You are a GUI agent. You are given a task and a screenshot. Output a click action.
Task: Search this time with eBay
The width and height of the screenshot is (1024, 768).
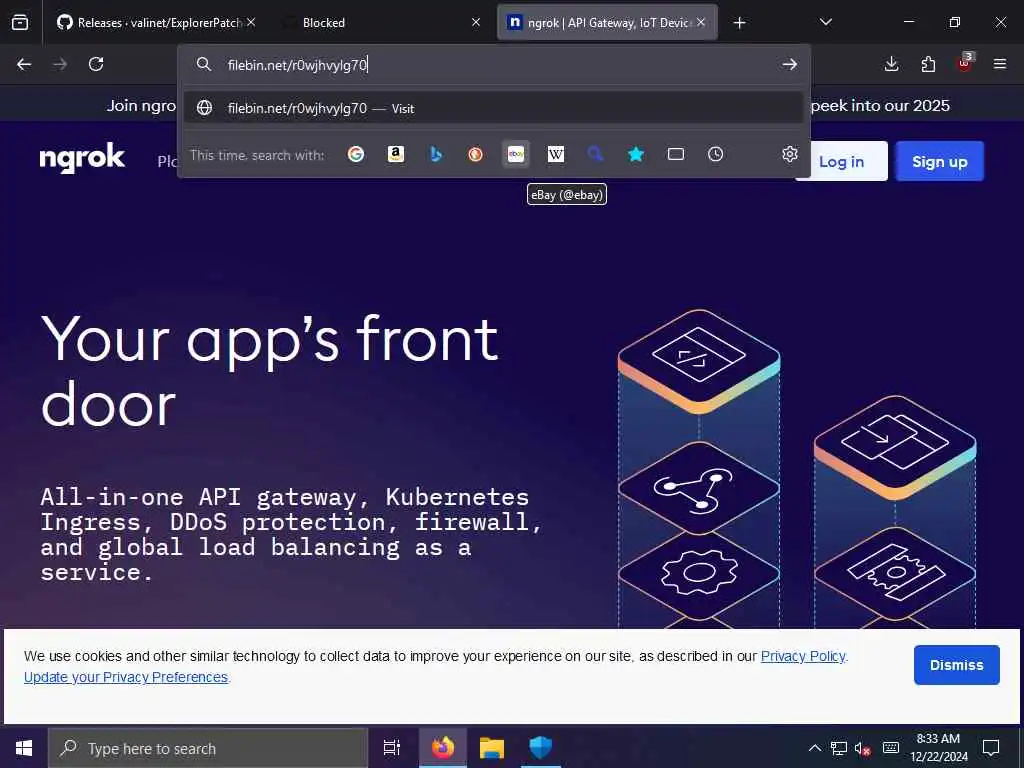(516, 154)
